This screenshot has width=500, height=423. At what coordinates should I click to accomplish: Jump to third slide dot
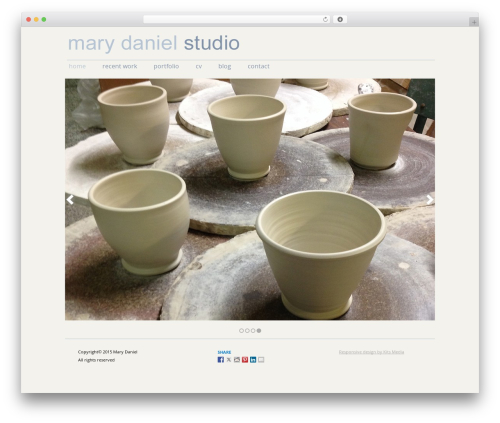coord(253,331)
